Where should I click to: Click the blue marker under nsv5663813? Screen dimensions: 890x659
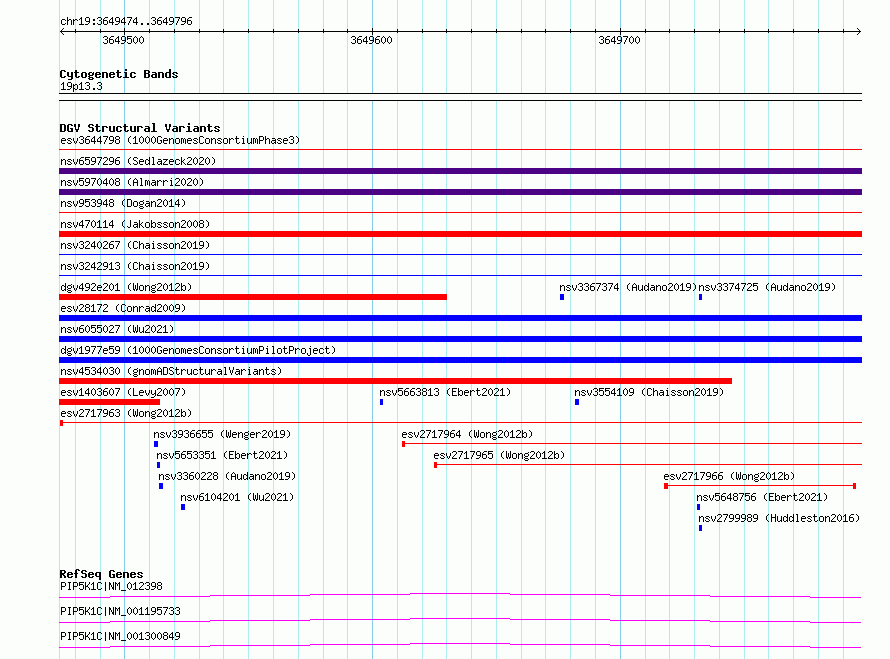click(x=381, y=402)
